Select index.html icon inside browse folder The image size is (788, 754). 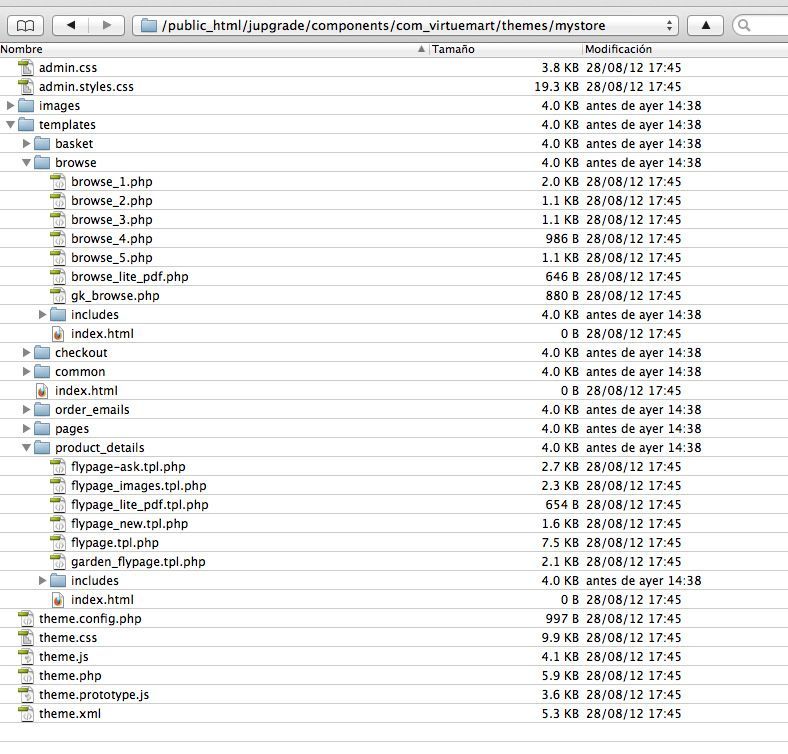tap(58, 334)
